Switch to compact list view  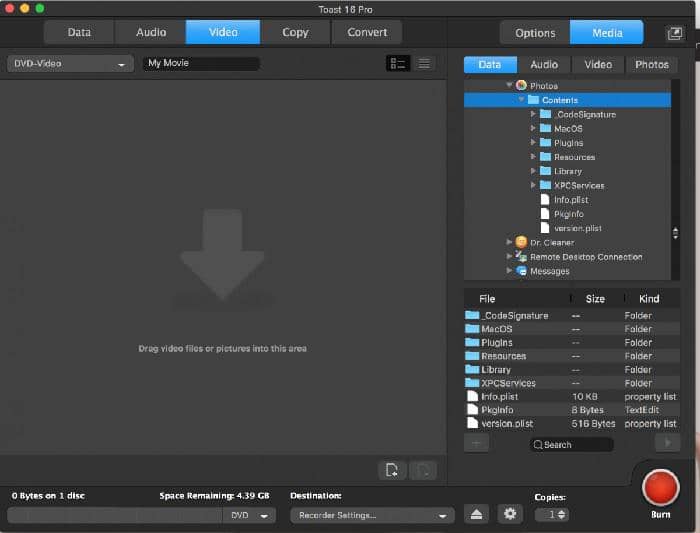[424, 63]
